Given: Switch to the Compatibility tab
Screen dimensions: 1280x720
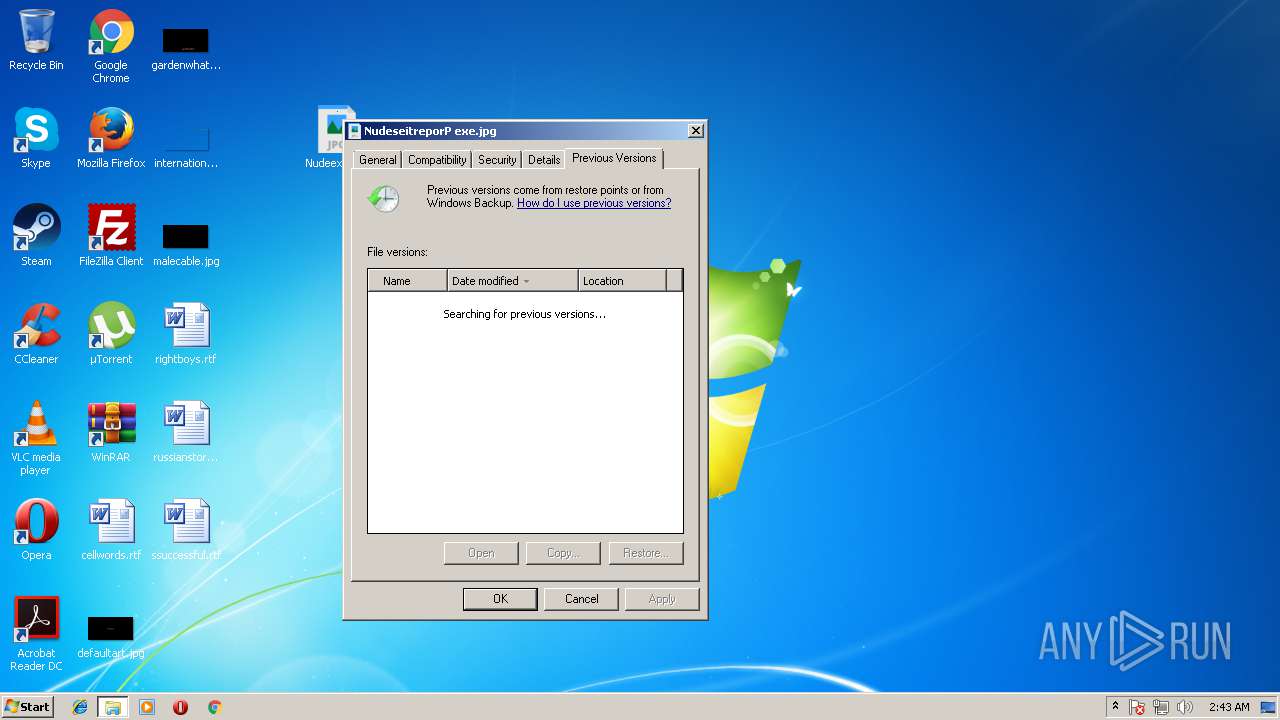Looking at the screenshot, I should point(437,160).
